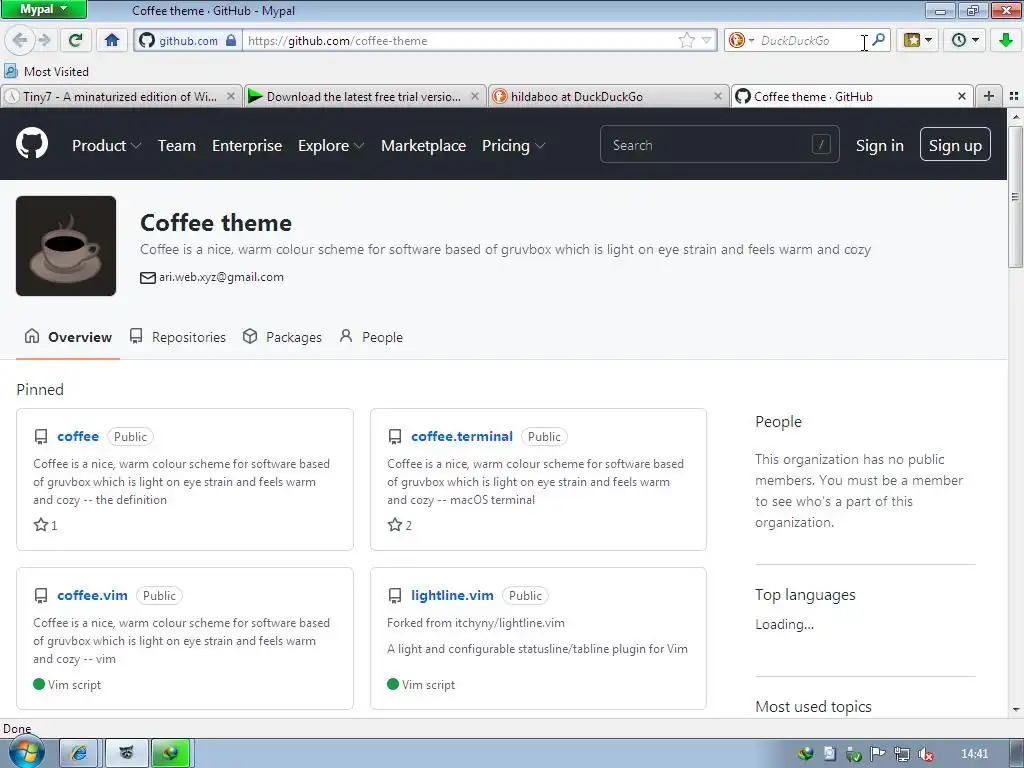Open a new tab with plus button

point(989,96)
